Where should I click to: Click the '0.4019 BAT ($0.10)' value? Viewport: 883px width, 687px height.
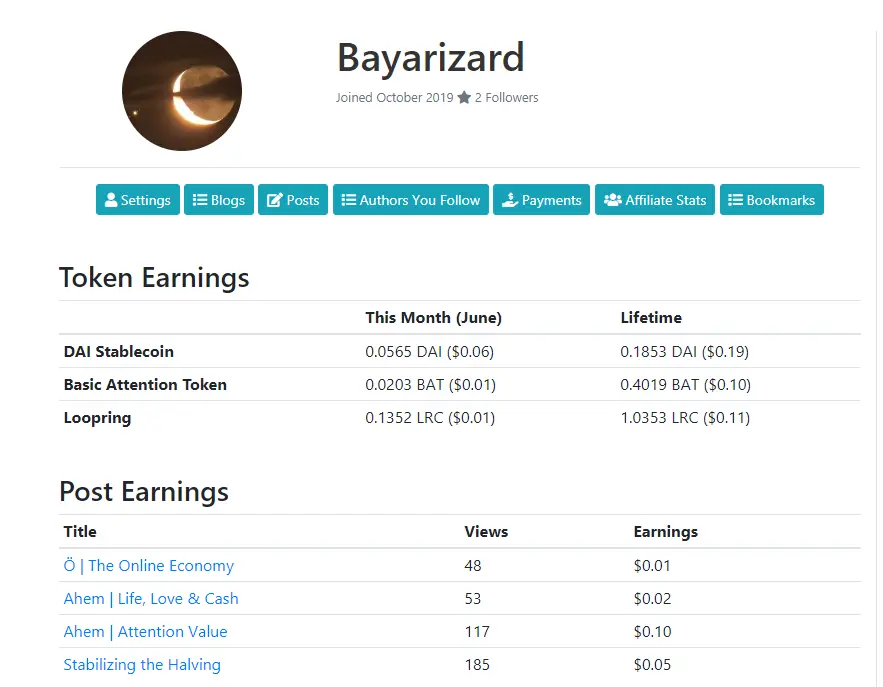pos(686,385)
